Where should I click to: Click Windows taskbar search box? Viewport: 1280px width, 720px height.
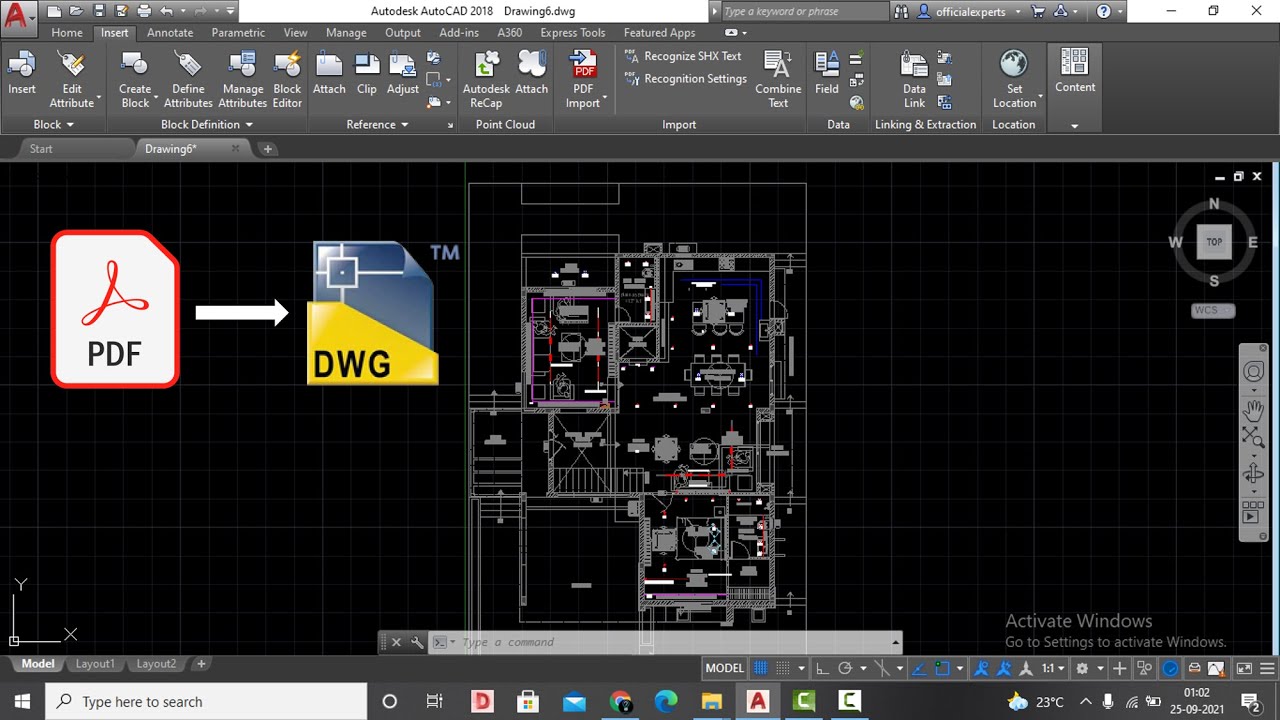[207, 702]
